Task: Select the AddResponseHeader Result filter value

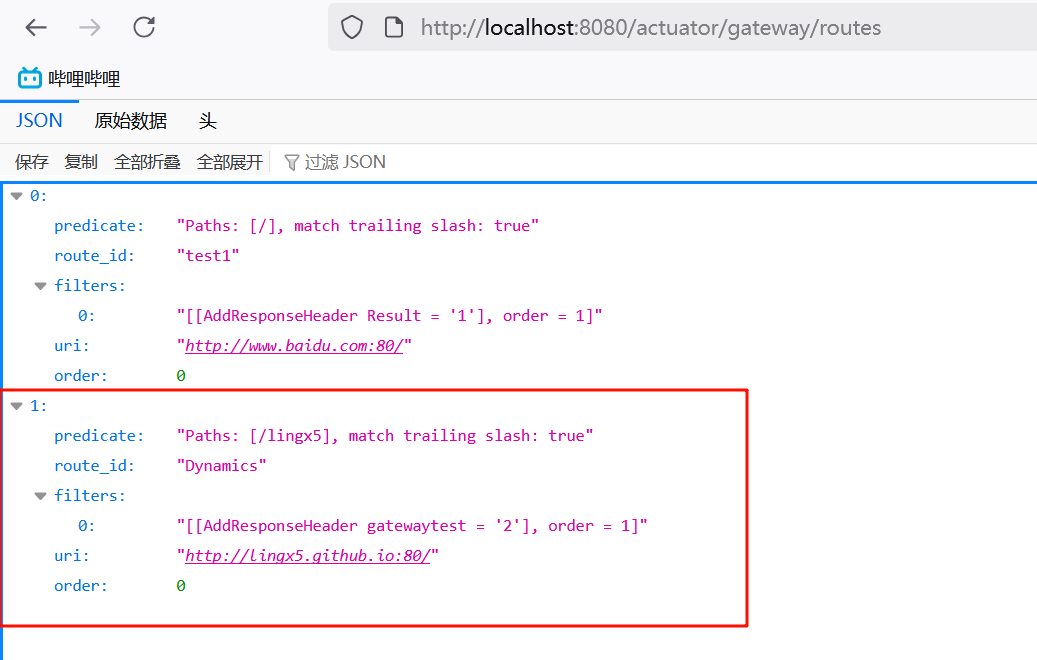Action: click(390, 316)
